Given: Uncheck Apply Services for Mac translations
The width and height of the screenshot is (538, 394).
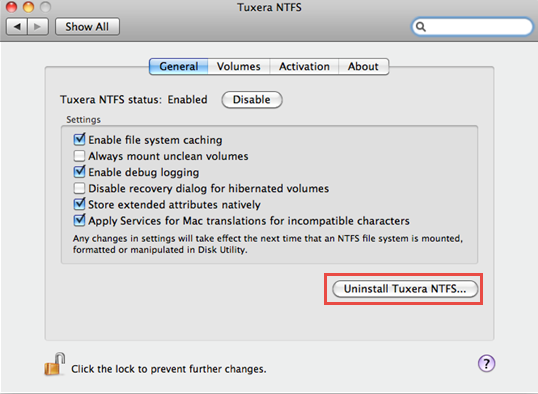Looking at the screenshot, I should pyautogui.click(x=79, y=220).
